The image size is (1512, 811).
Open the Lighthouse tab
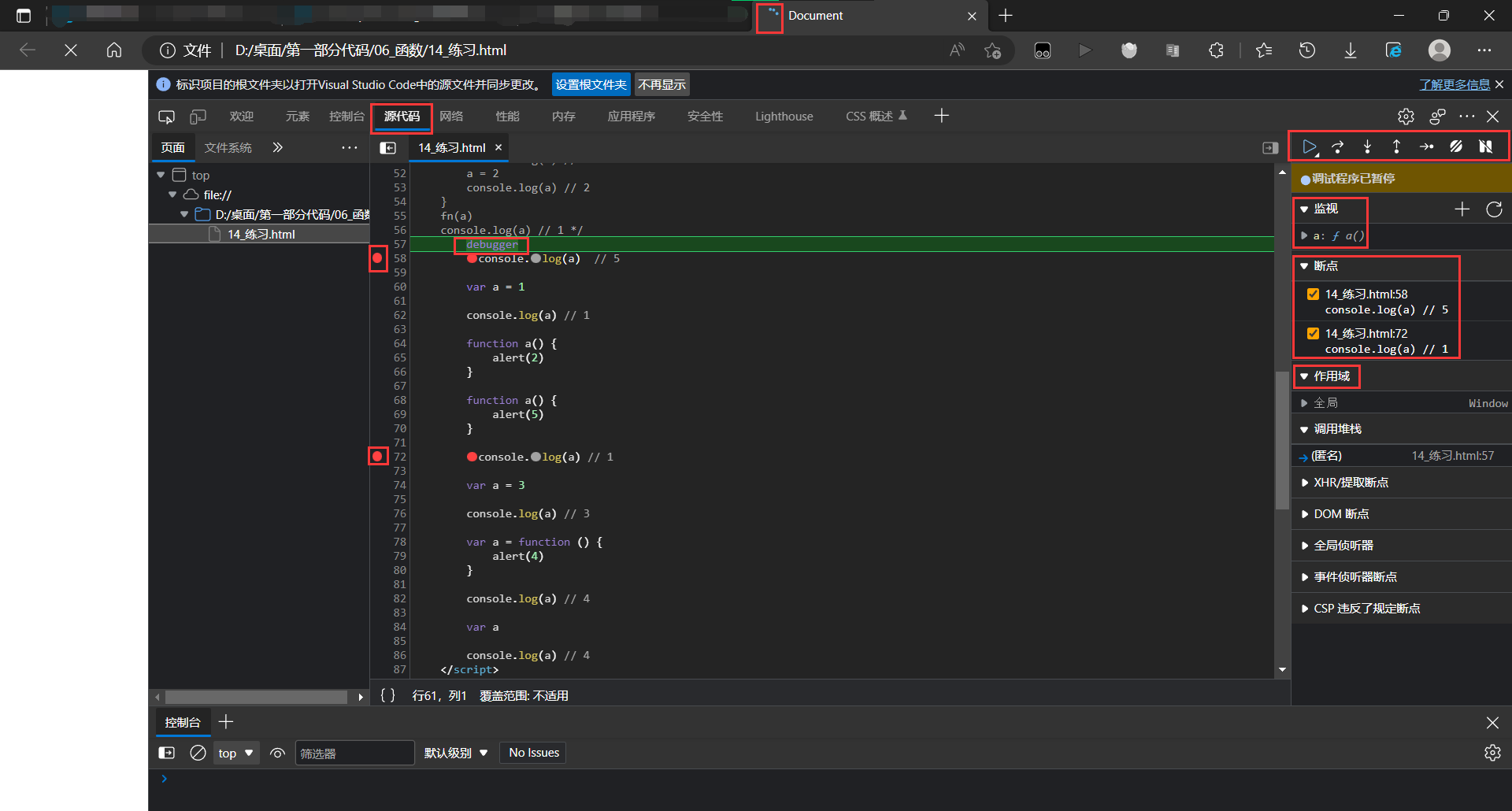pos(784,117)
